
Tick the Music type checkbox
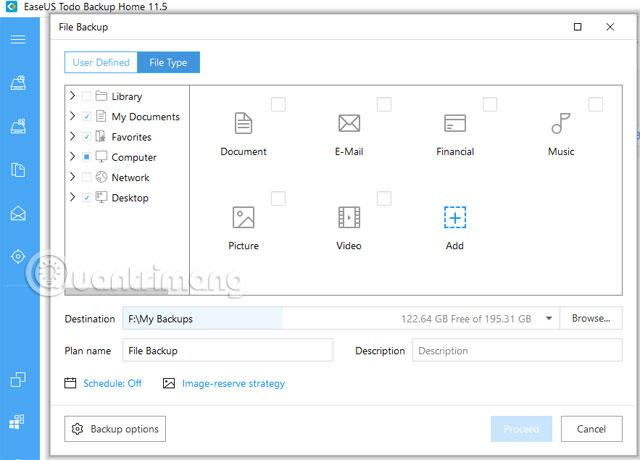[596, 104]
